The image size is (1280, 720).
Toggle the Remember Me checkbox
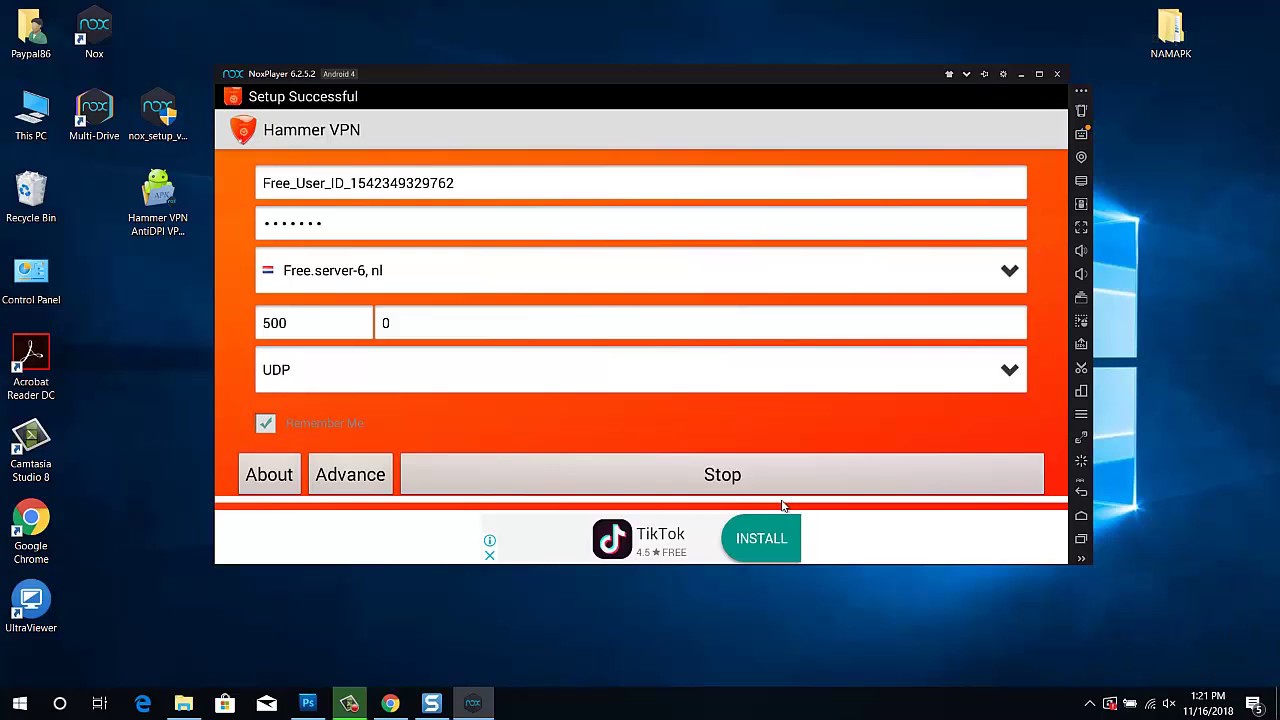[x=265, y=423]
